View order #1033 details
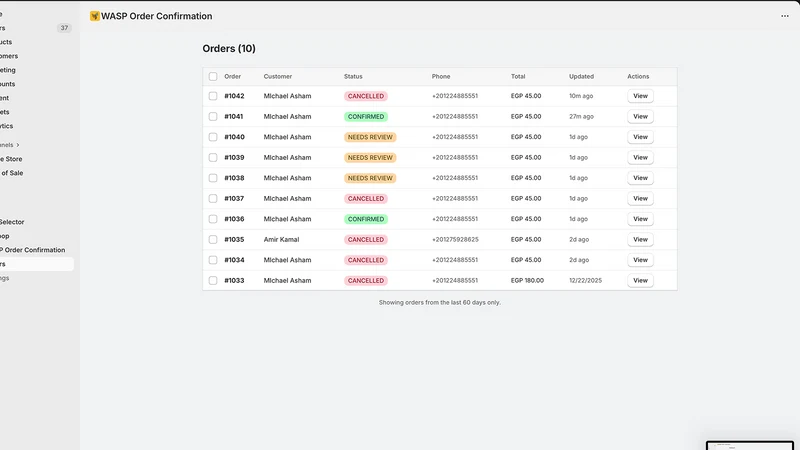The height and width of the screenshot is (450, 800). (x=640, y=280)
